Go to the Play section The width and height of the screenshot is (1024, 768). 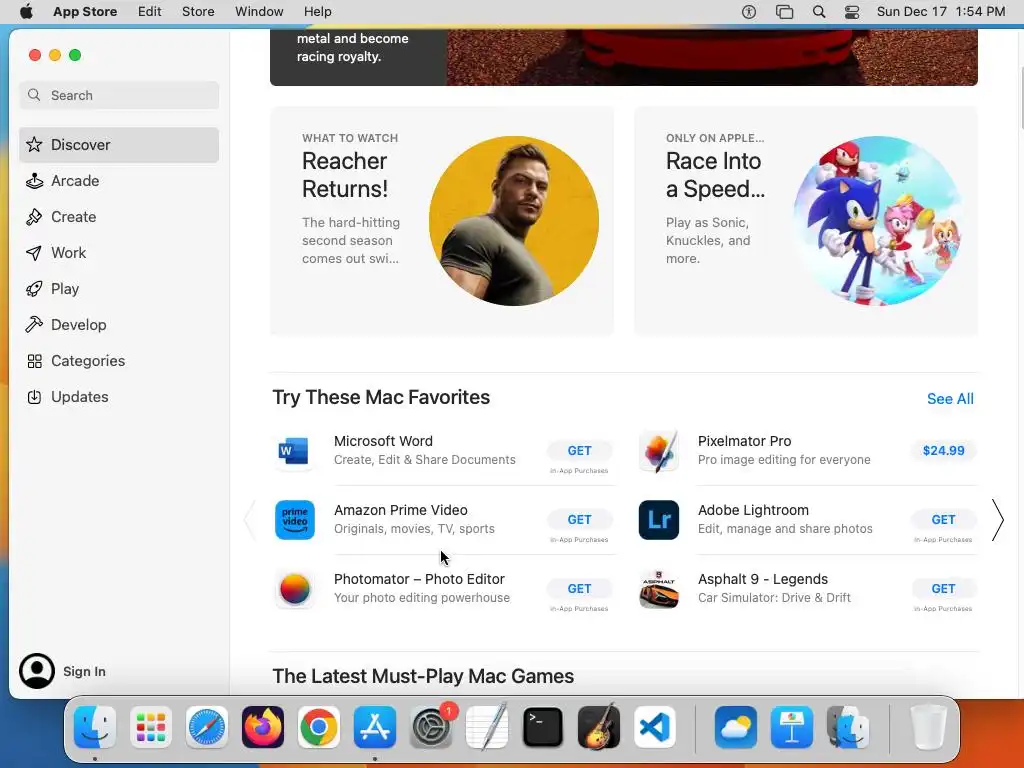119,289
